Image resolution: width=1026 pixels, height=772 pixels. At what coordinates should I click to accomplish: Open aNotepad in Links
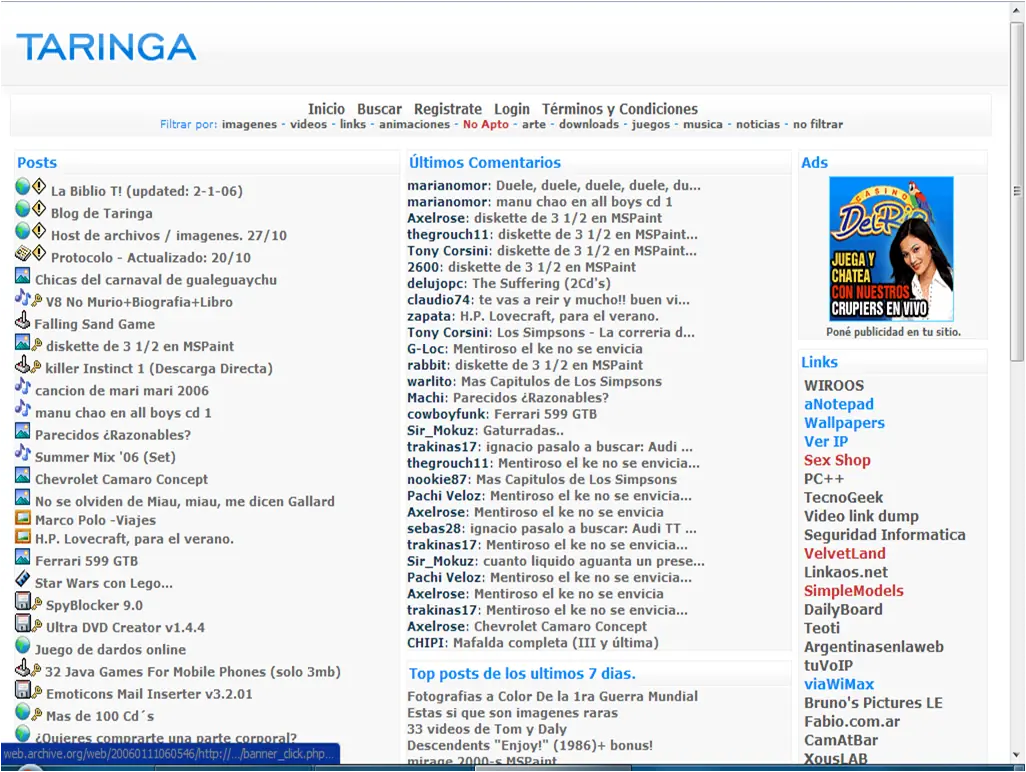(839, 404)
